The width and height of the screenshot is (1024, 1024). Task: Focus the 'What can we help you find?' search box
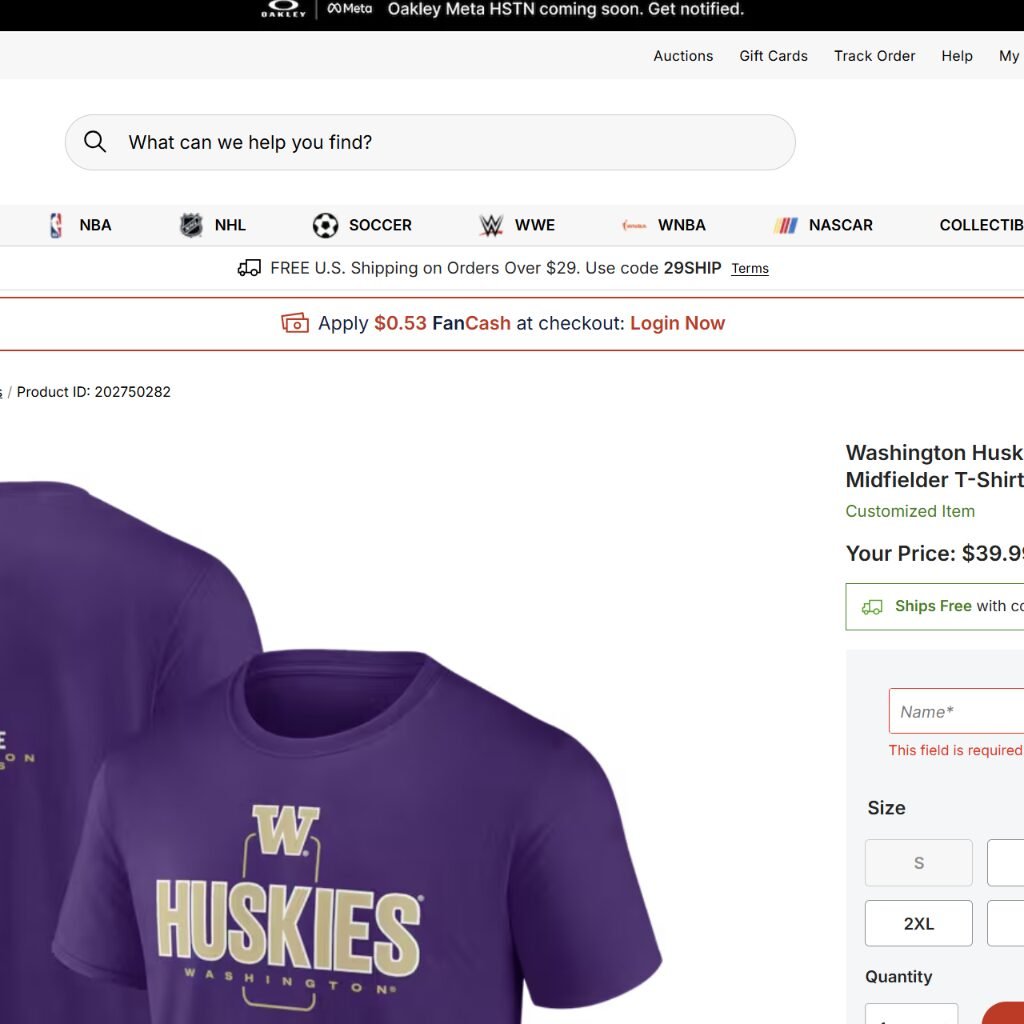click(x=430, y=142)
